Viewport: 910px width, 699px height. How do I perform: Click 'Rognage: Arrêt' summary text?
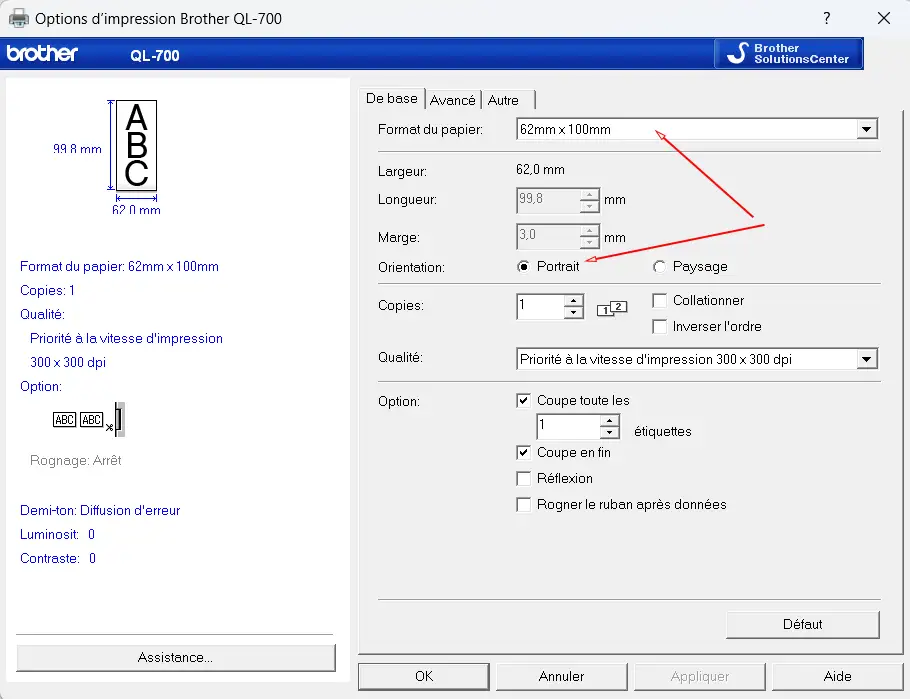click(75, 460)
